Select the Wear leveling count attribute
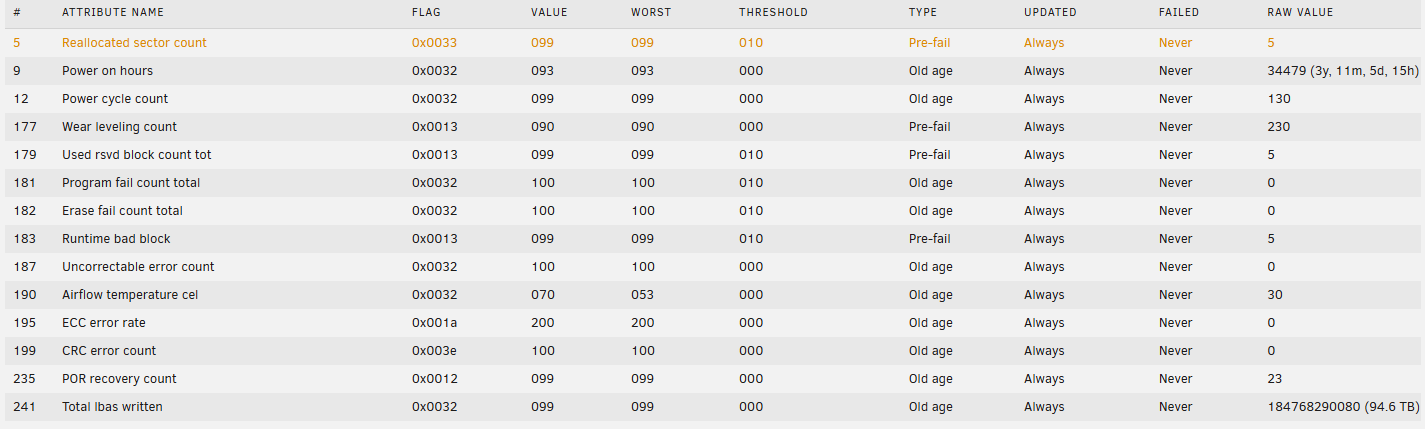The height and width of the screenshot is (429, 1425). pos(119,127)
